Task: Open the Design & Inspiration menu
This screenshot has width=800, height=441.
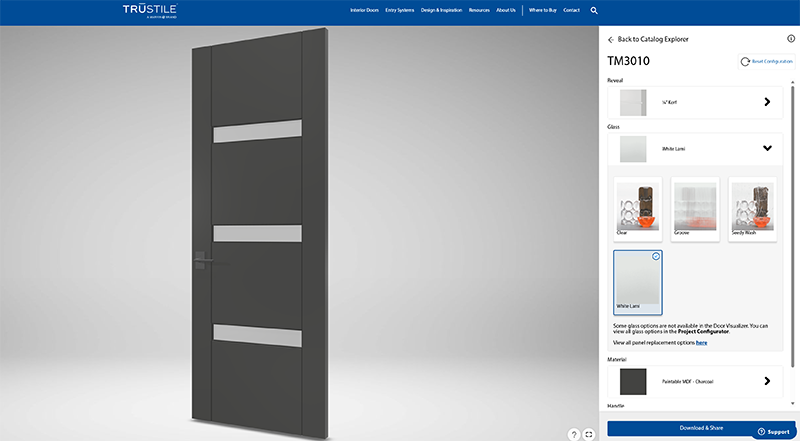Action: (441, 10)
